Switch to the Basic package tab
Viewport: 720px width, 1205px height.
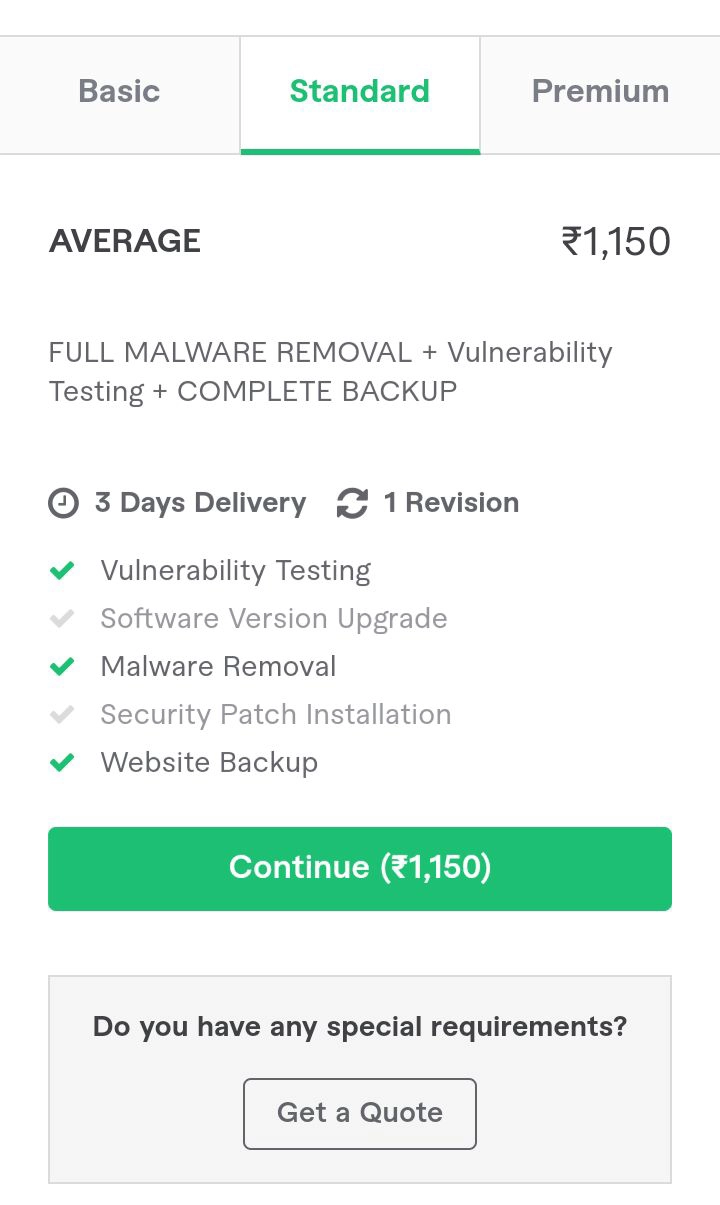(x=119, y=92)
